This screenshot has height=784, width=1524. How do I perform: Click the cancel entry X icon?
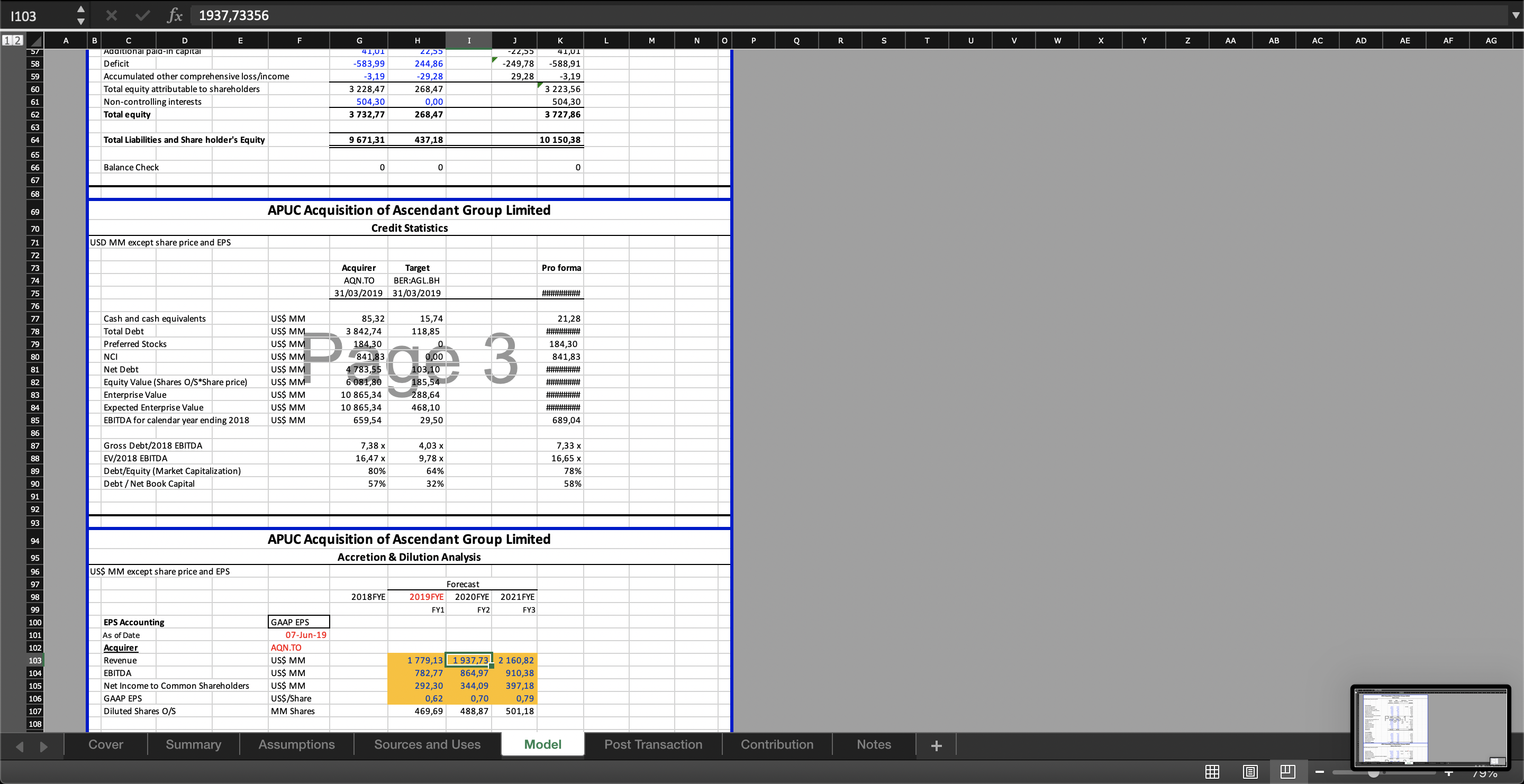(111, 15)
